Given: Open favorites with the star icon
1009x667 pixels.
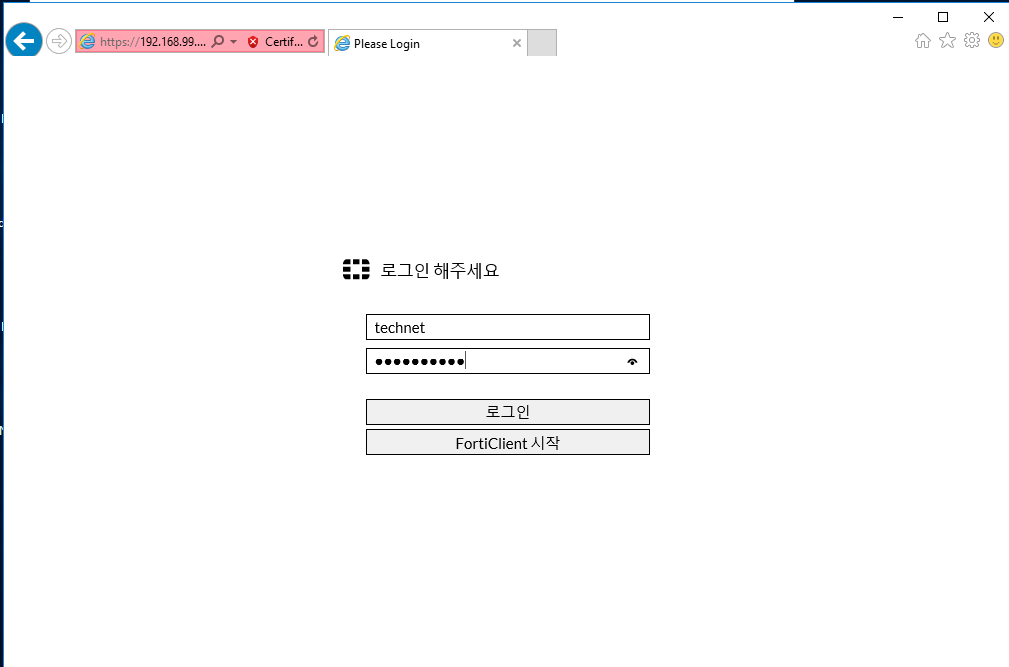Looking at the screenshot, I should pyautogui.click(x=947, y=41).
